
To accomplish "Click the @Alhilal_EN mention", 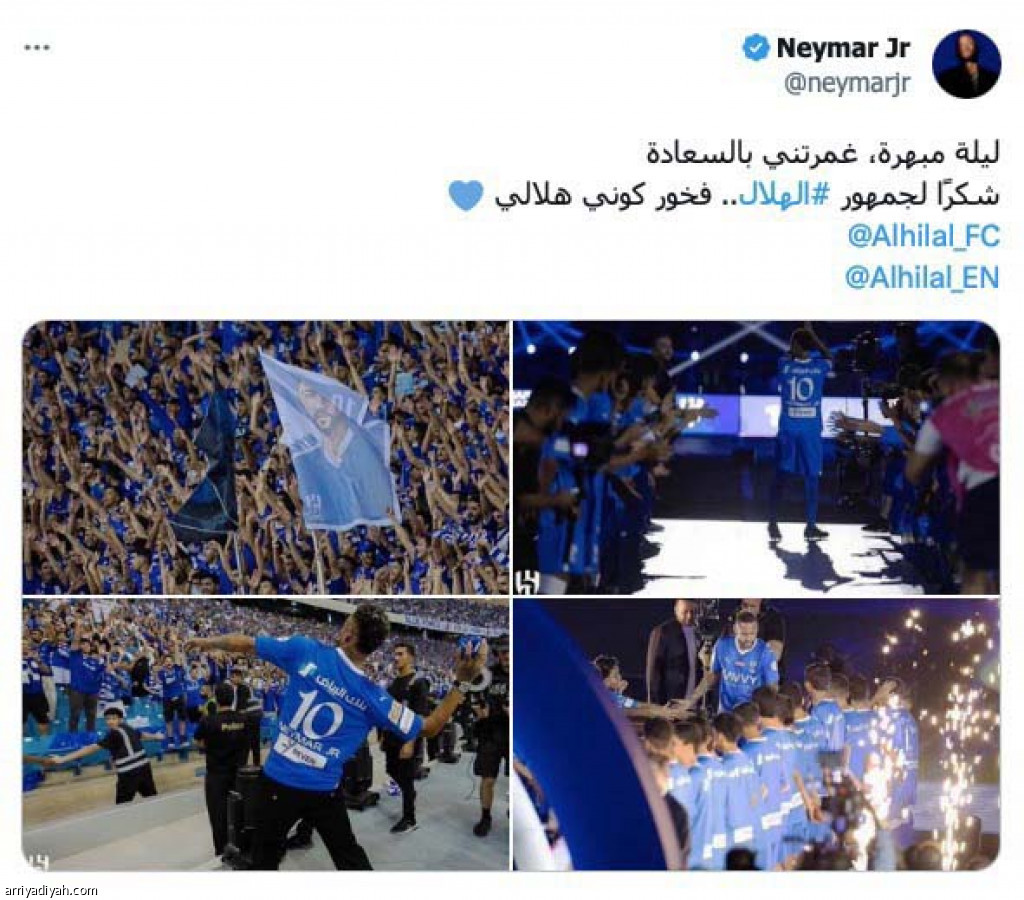I will tap(922, 278).
